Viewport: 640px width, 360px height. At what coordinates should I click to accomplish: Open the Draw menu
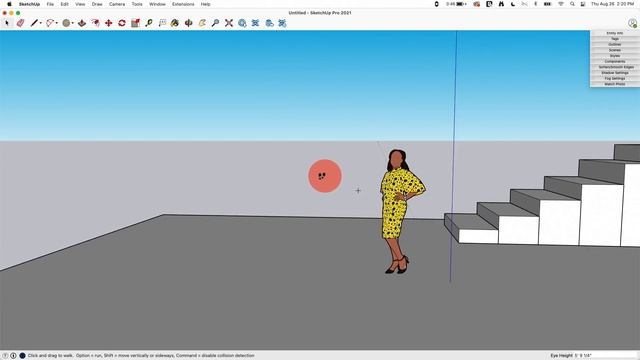(x=97, y=4)
